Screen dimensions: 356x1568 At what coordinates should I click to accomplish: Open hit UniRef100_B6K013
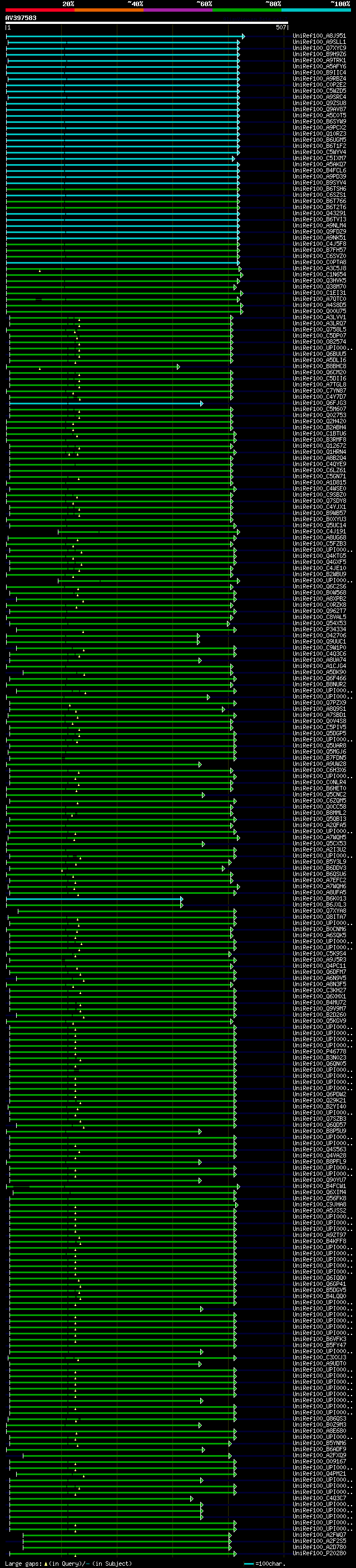319,898
